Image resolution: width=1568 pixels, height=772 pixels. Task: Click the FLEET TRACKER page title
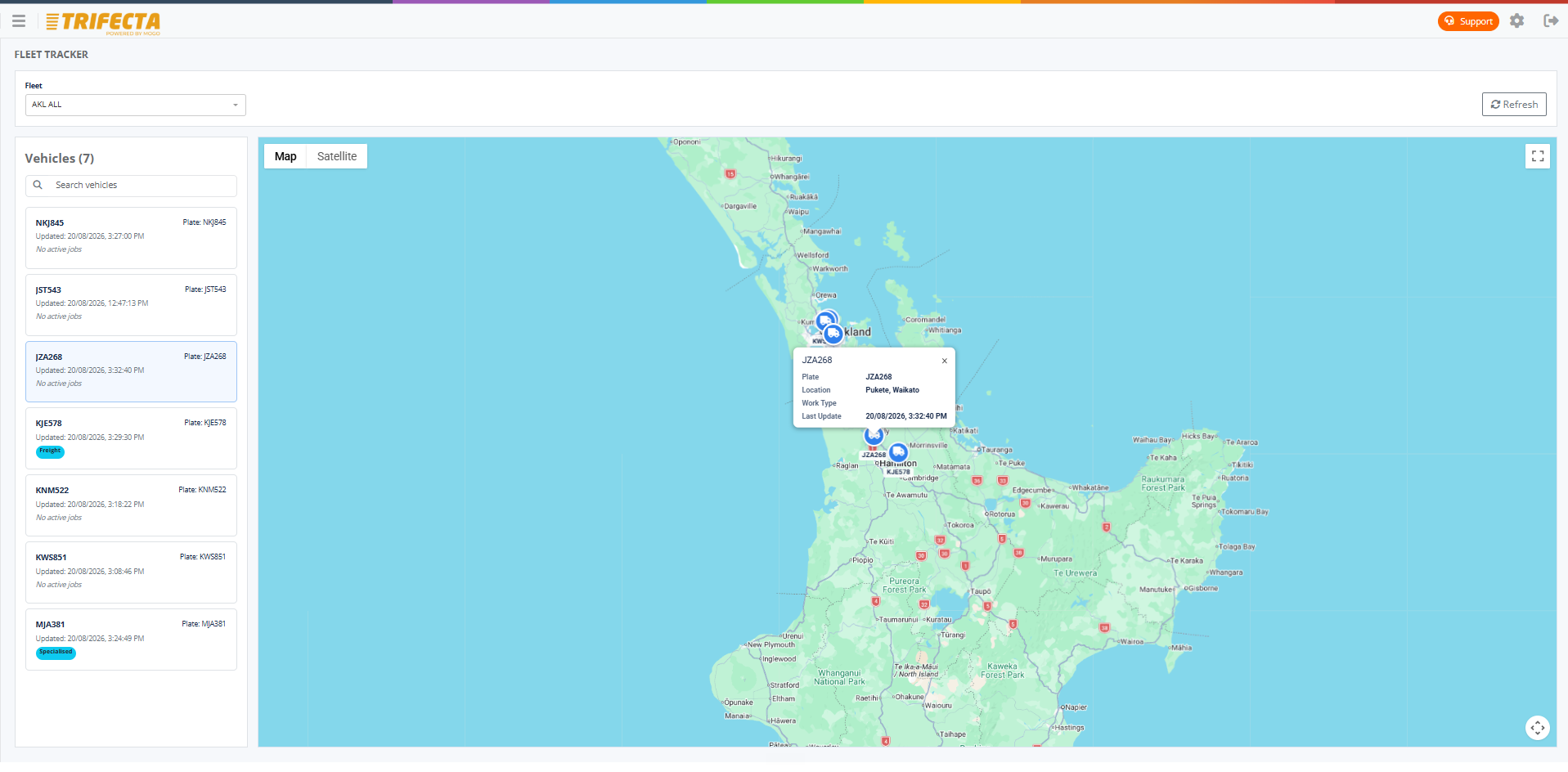pyautogui.click(x=52, y=55)
